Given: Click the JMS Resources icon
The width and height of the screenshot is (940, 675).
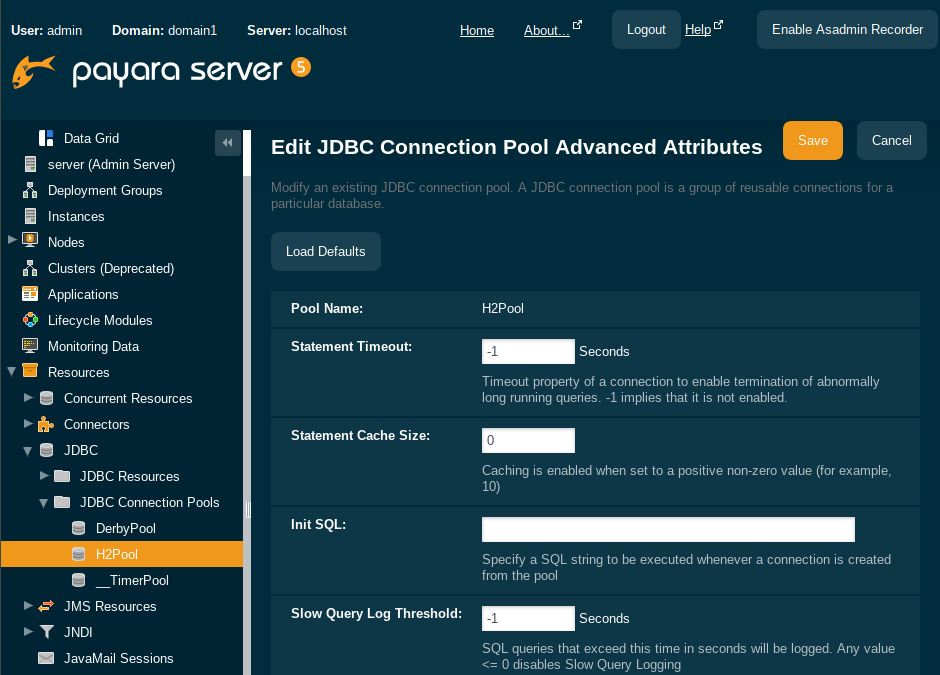Looking at the screenshot, I should tap(44, 606).
